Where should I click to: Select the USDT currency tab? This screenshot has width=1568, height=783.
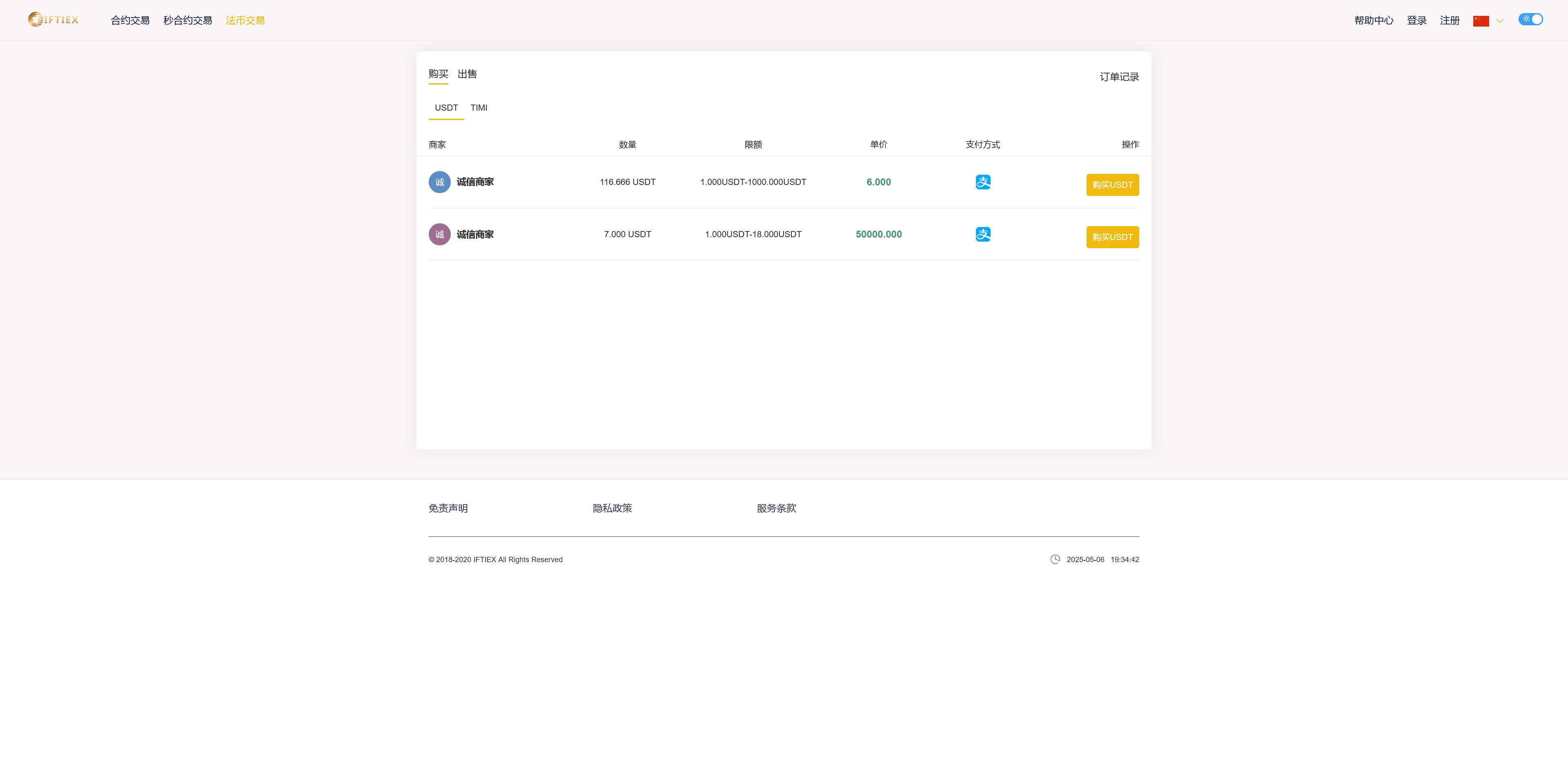446,108
